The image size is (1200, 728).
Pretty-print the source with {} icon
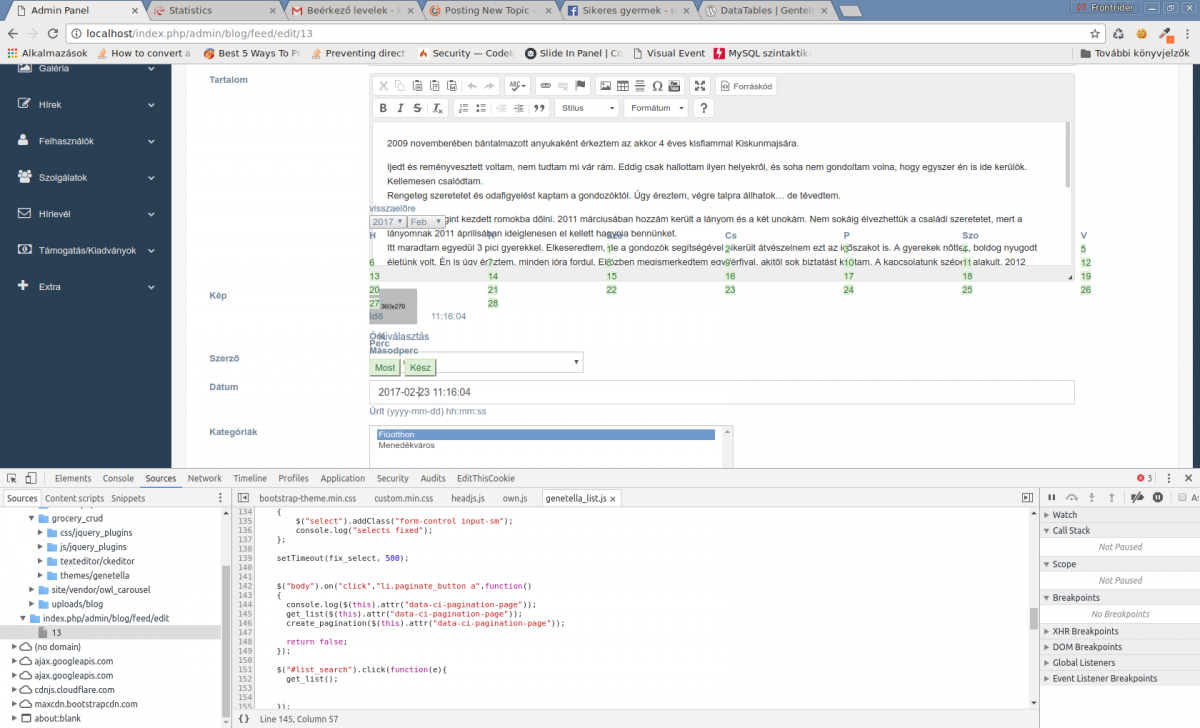[243, 718]
